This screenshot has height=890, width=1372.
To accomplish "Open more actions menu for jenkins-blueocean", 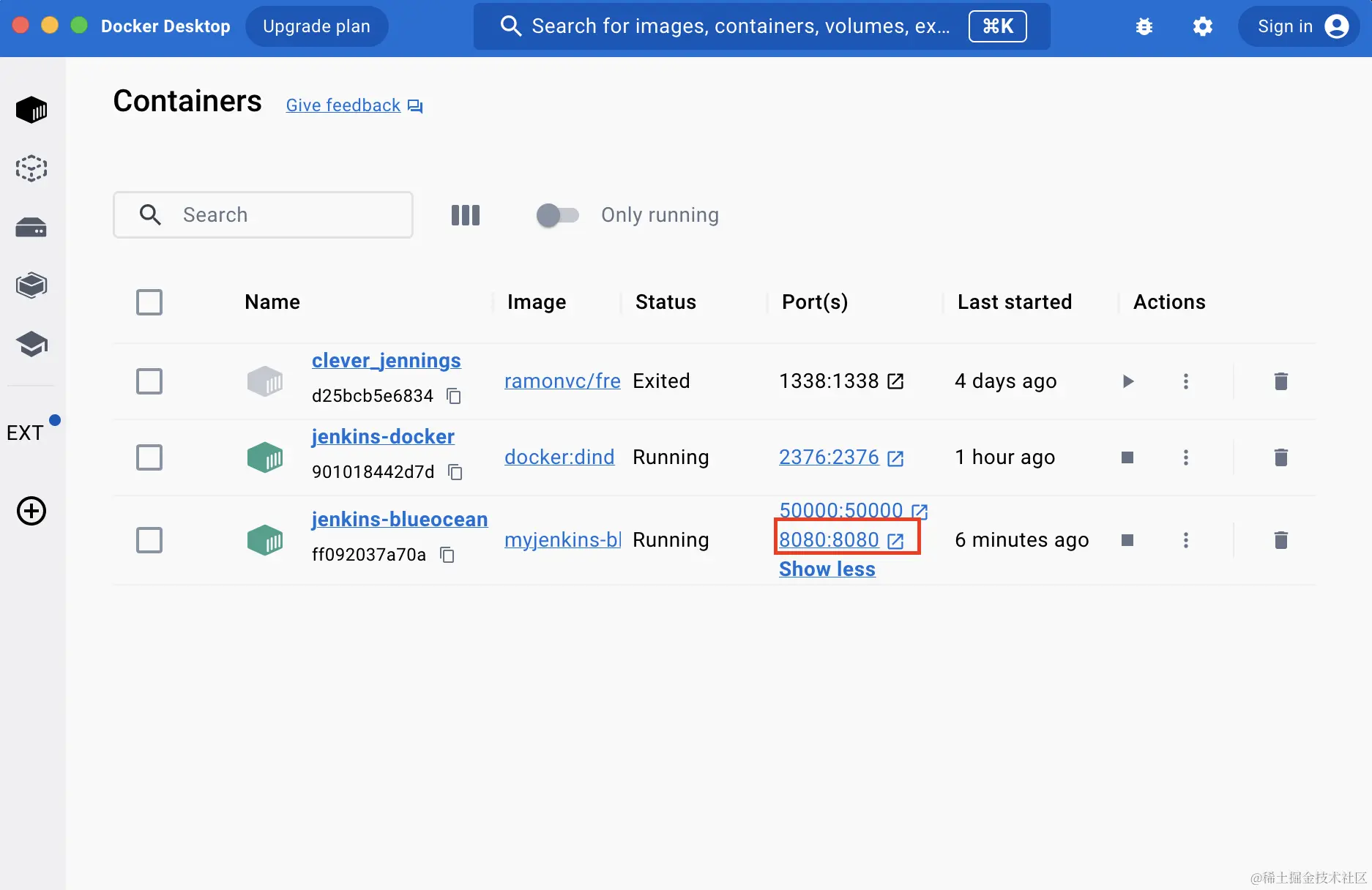I will [x=1186, y=540].
